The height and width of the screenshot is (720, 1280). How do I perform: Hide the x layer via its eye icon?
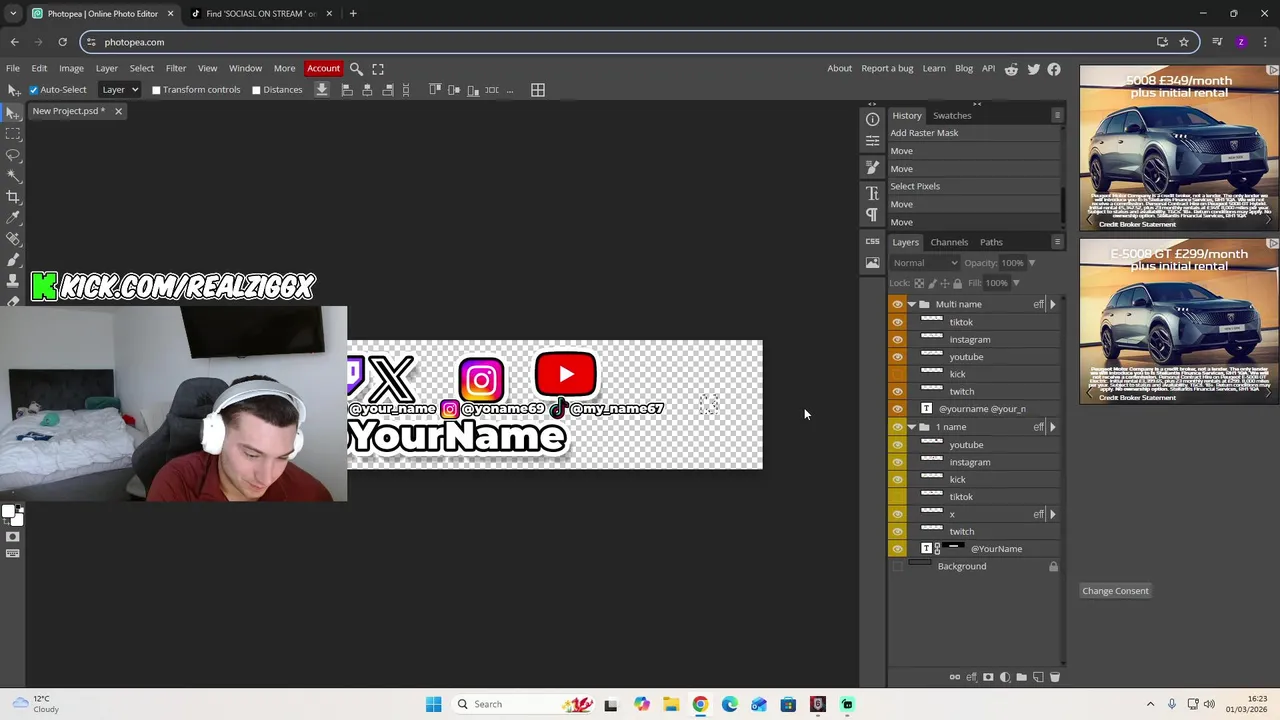click(x=897, y=514)
